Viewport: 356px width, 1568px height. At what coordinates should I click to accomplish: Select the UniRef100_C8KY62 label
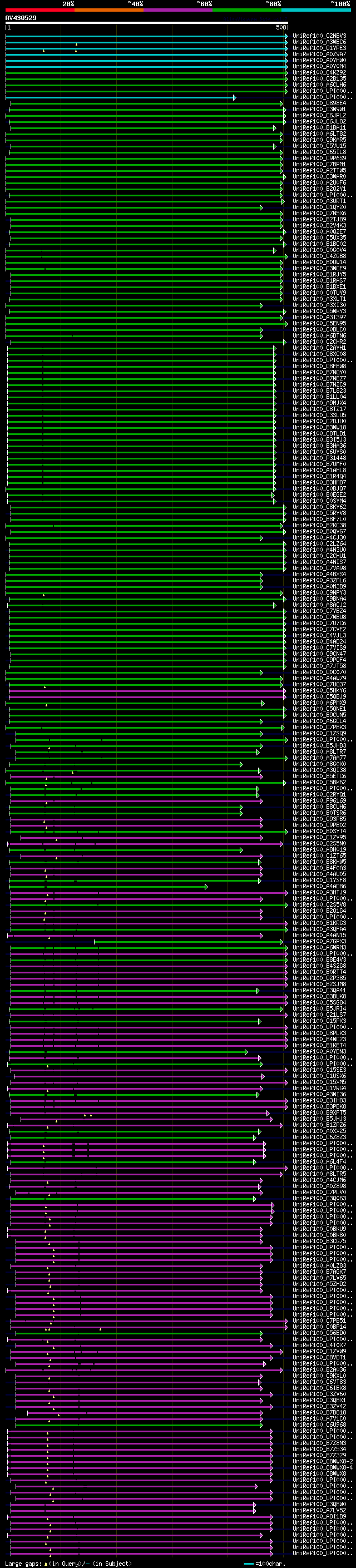[319, 507]
